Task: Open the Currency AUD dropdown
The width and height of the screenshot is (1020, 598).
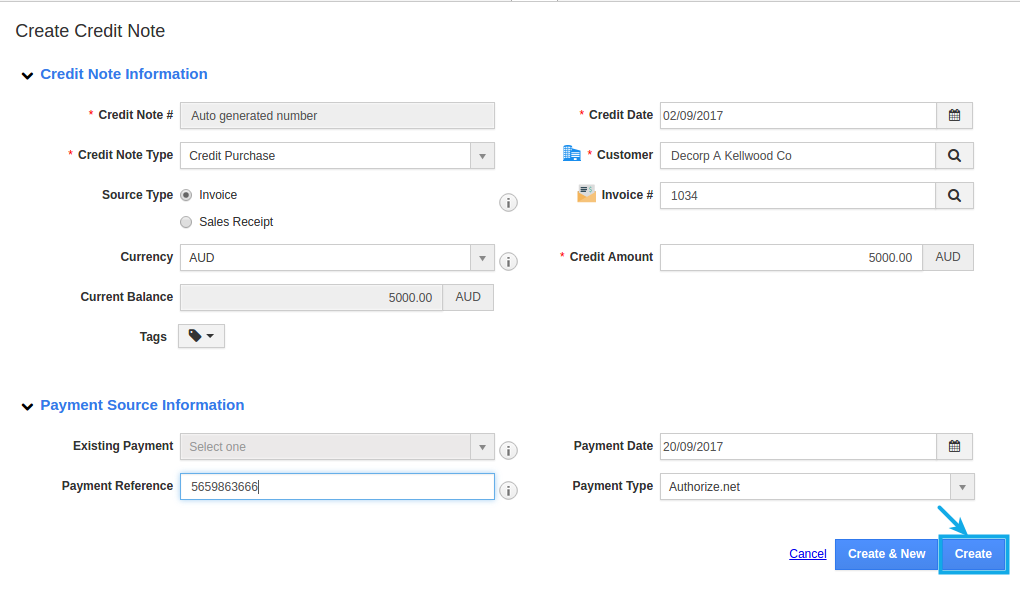Action: (x=482, y=258)
